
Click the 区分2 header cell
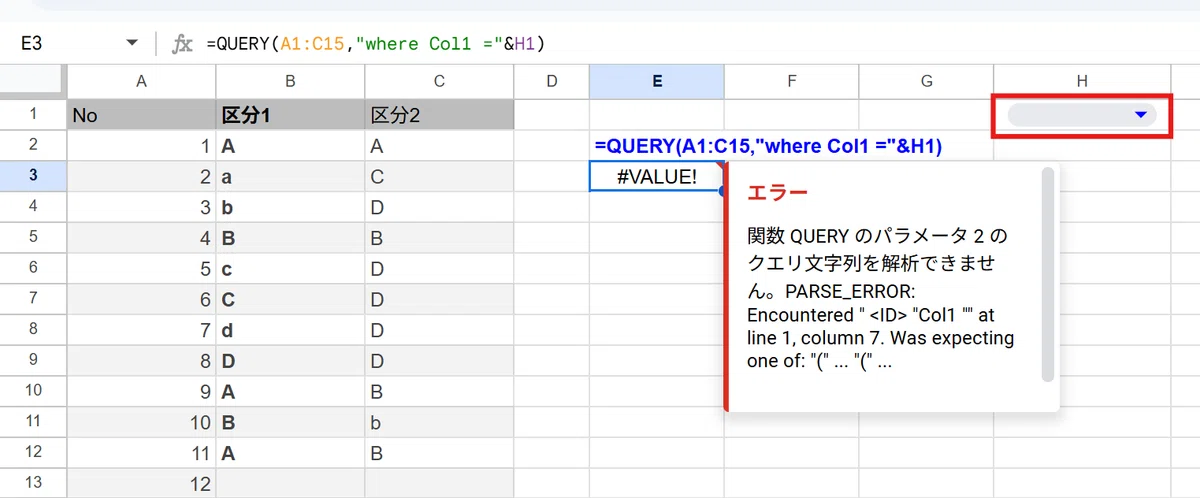(x=439, y=115)
